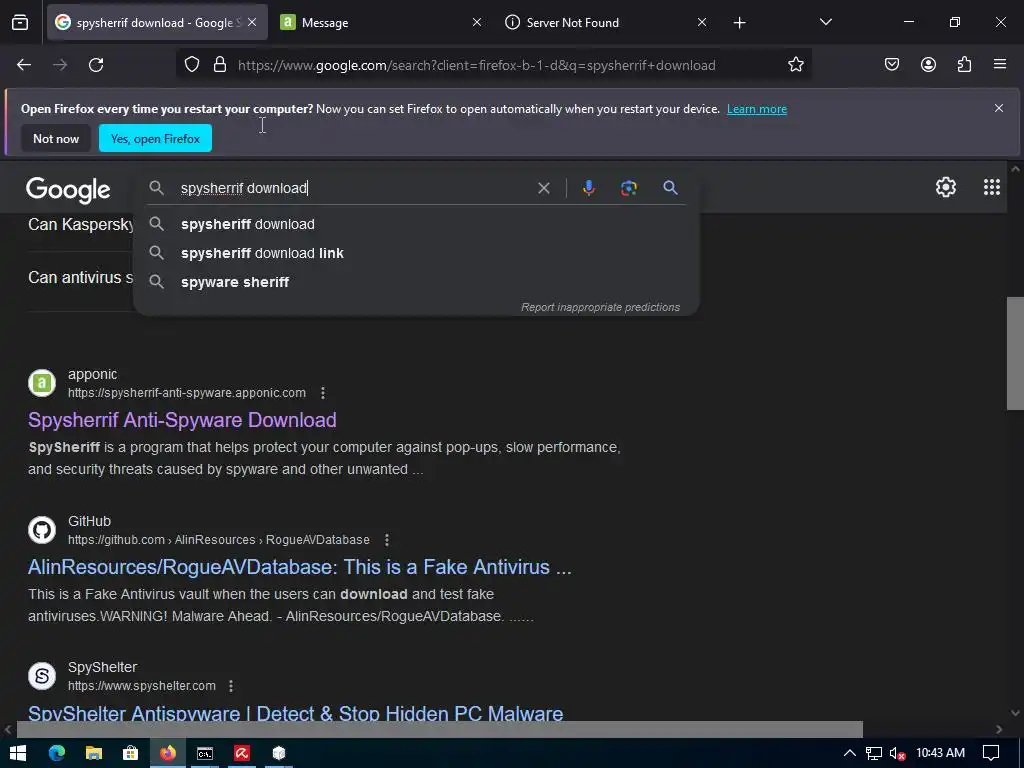Open Google quick settings gear
Screen dimensions: 1024x768
point(946,187)
